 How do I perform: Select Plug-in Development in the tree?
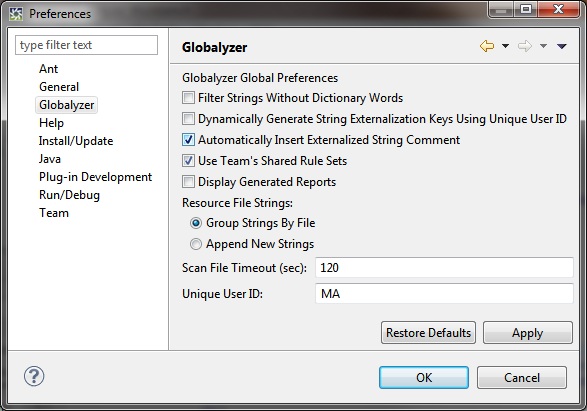click(x=95, y=177)
